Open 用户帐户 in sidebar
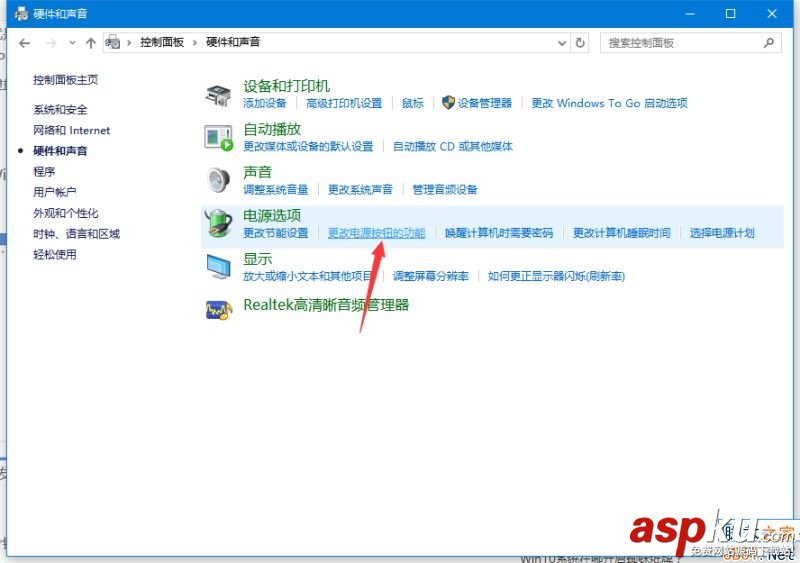 tap(55, 192)
